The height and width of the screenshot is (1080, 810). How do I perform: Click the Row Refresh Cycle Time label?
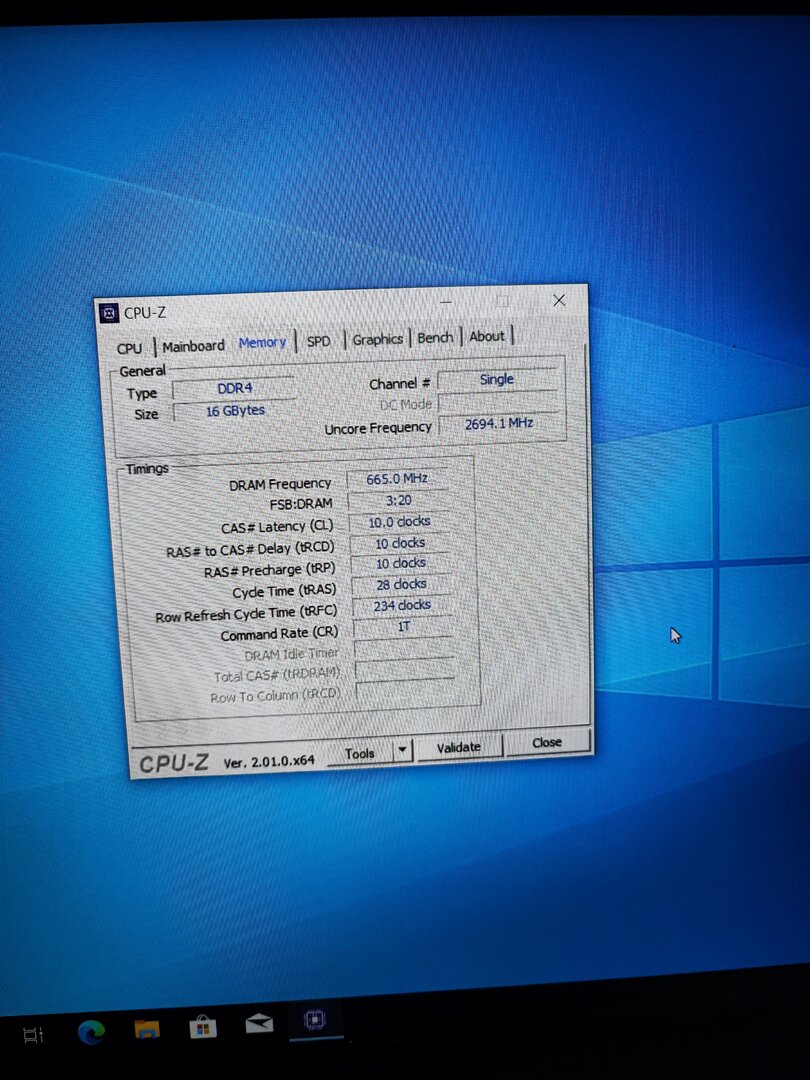tap(247, 614)
